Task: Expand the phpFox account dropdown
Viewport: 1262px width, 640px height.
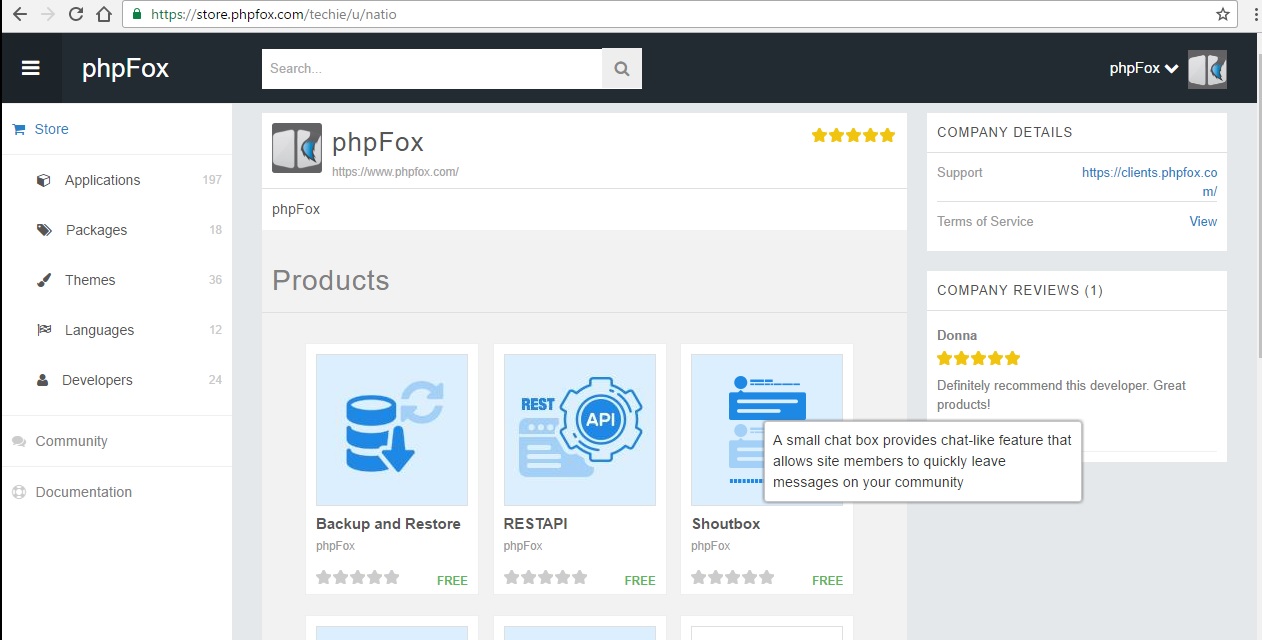Action: point(1144,69)
